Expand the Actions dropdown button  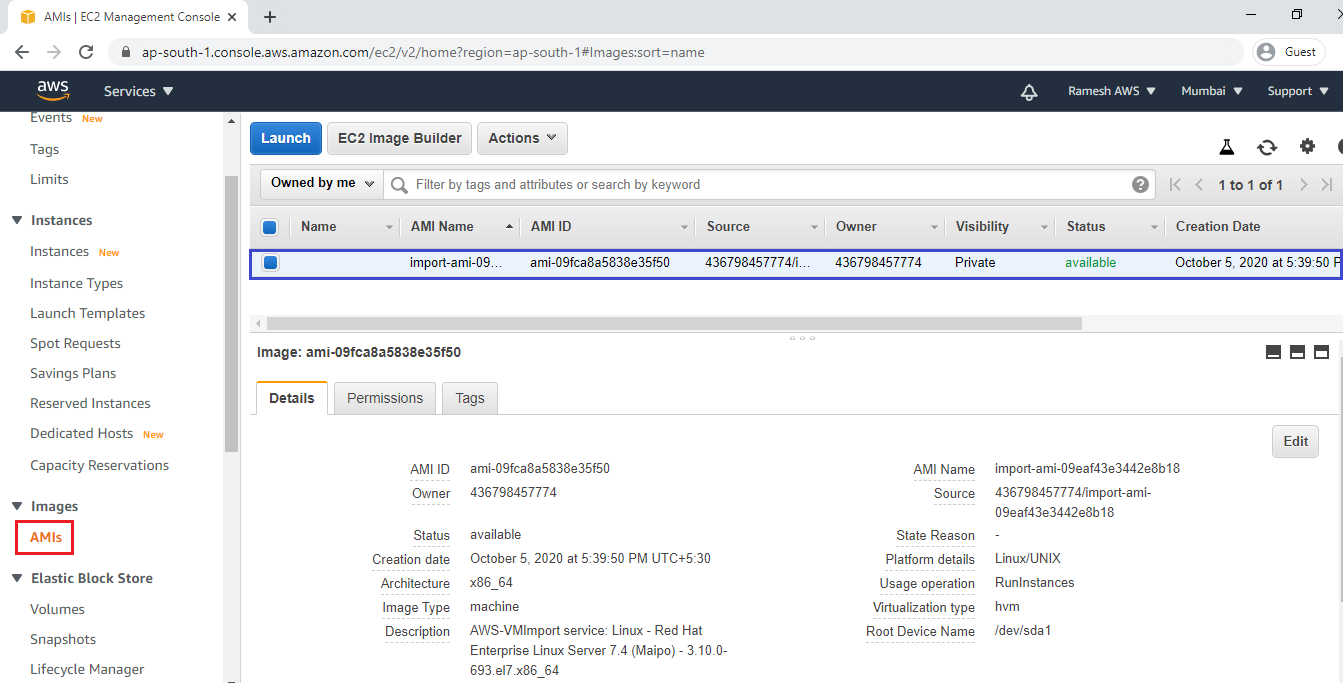click(522, 138)
